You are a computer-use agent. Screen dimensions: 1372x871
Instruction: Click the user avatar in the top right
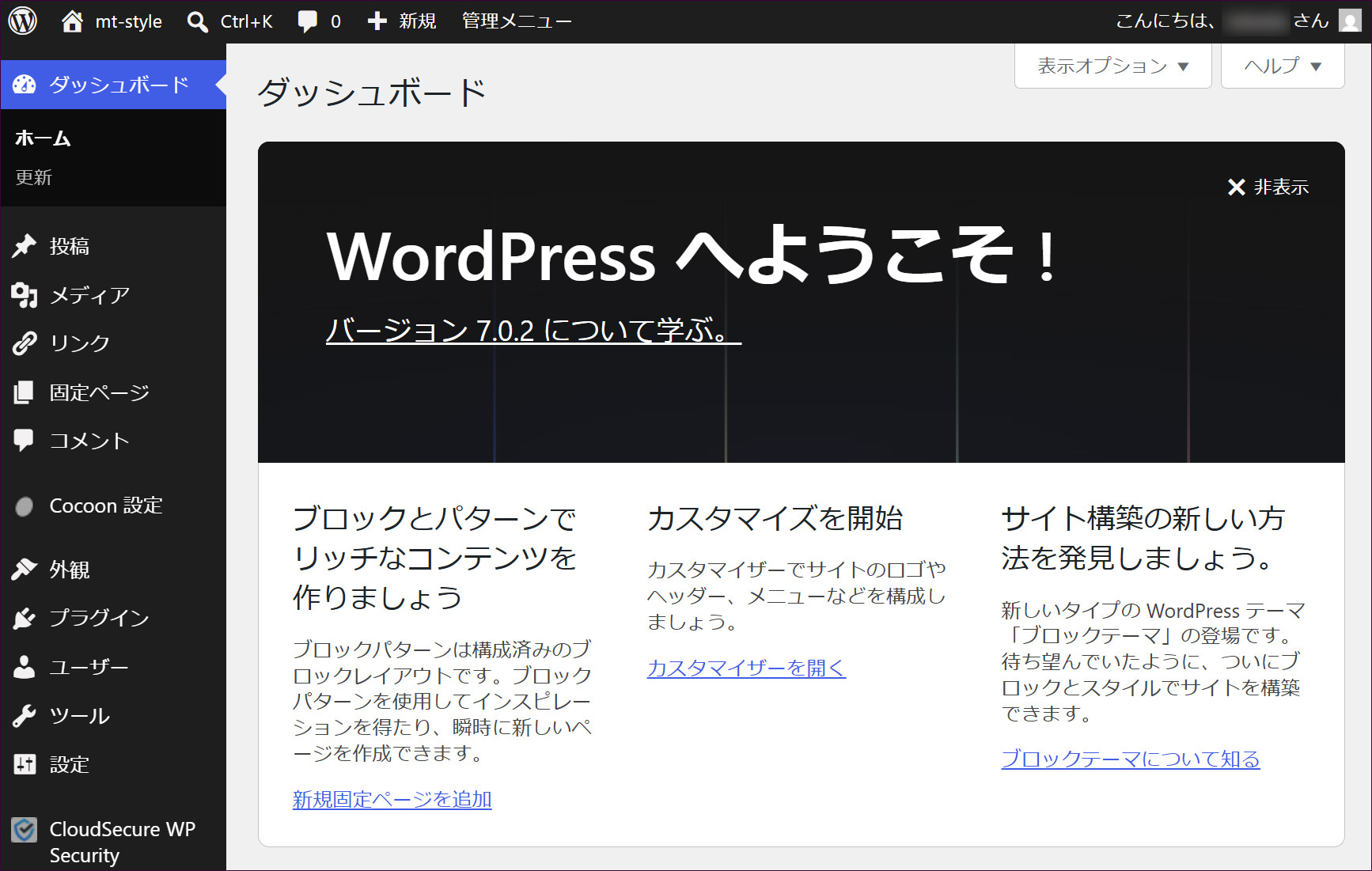[1350, 21]
